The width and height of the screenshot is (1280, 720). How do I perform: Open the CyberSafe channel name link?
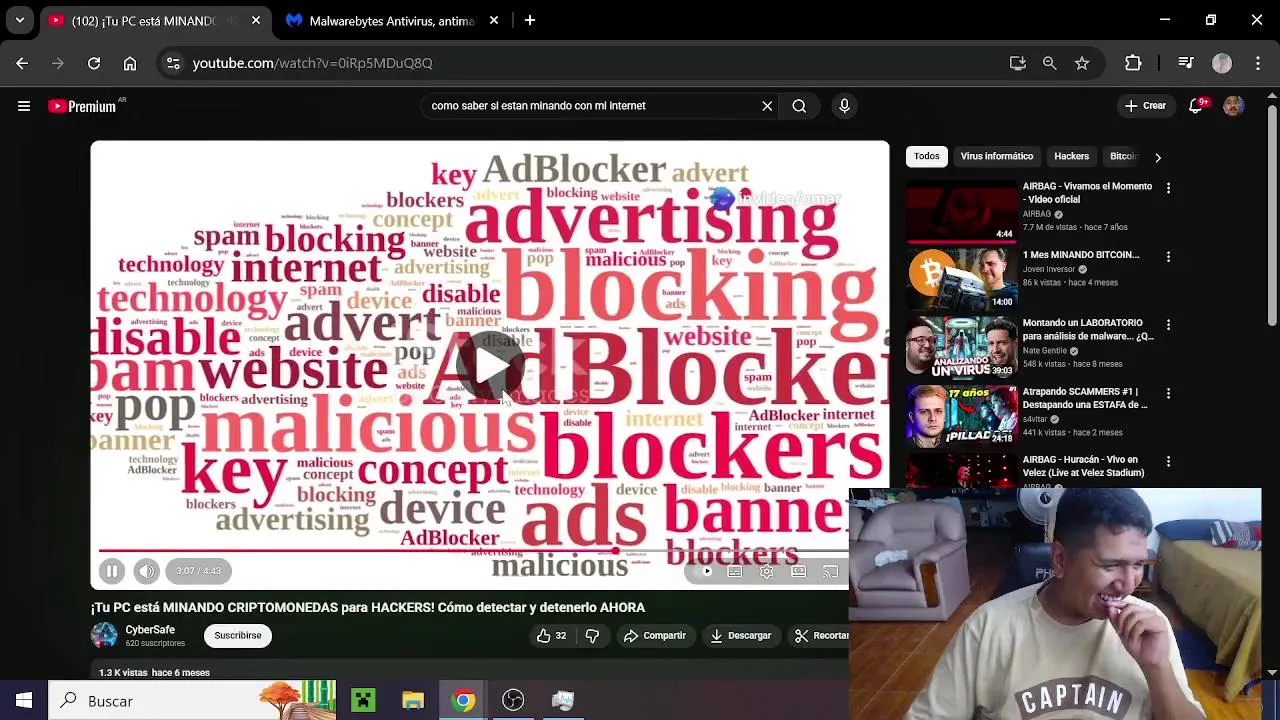150,630
